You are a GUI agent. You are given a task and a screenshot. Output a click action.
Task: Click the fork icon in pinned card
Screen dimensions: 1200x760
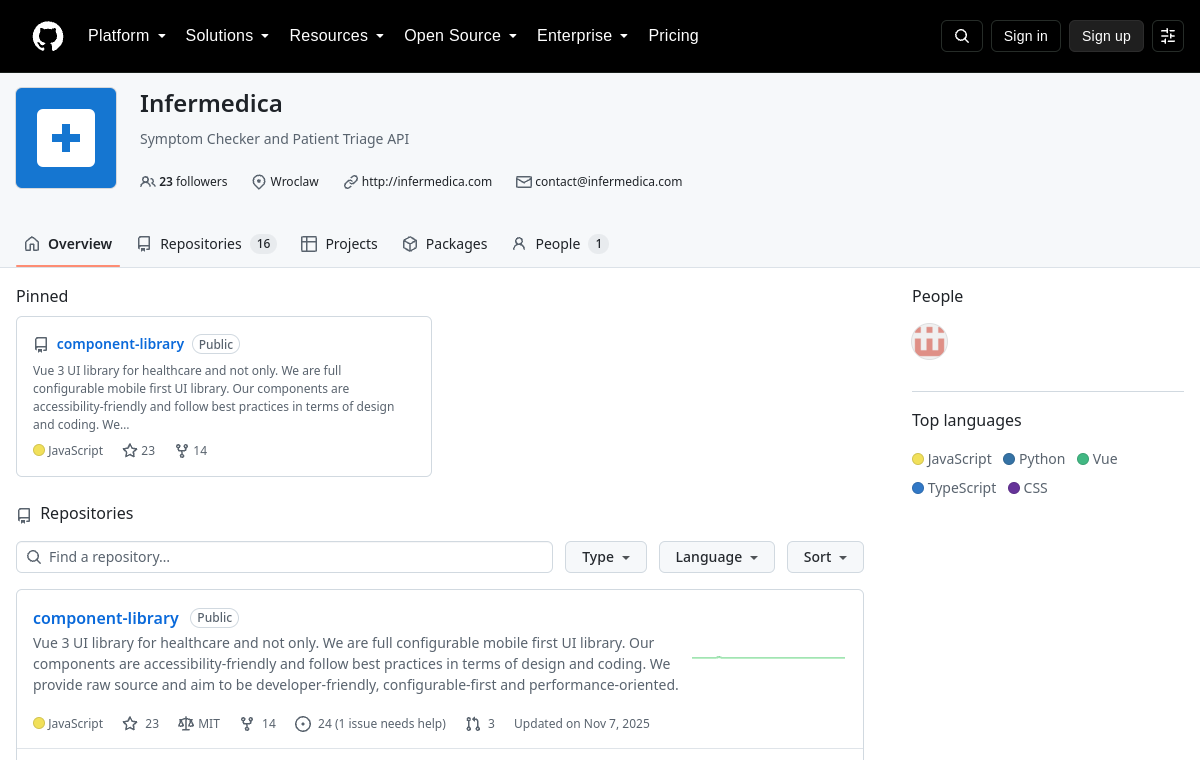click(182, 451)
